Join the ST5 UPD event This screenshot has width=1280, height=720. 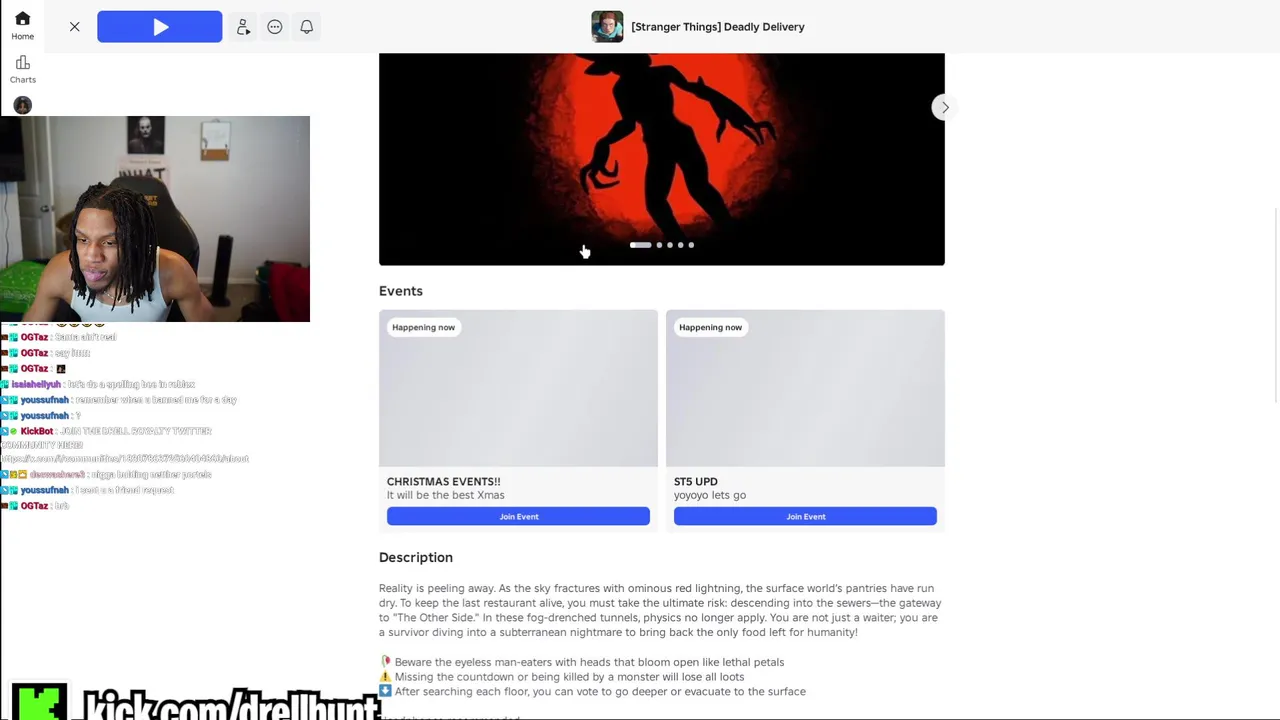click(x=805, y=516)
